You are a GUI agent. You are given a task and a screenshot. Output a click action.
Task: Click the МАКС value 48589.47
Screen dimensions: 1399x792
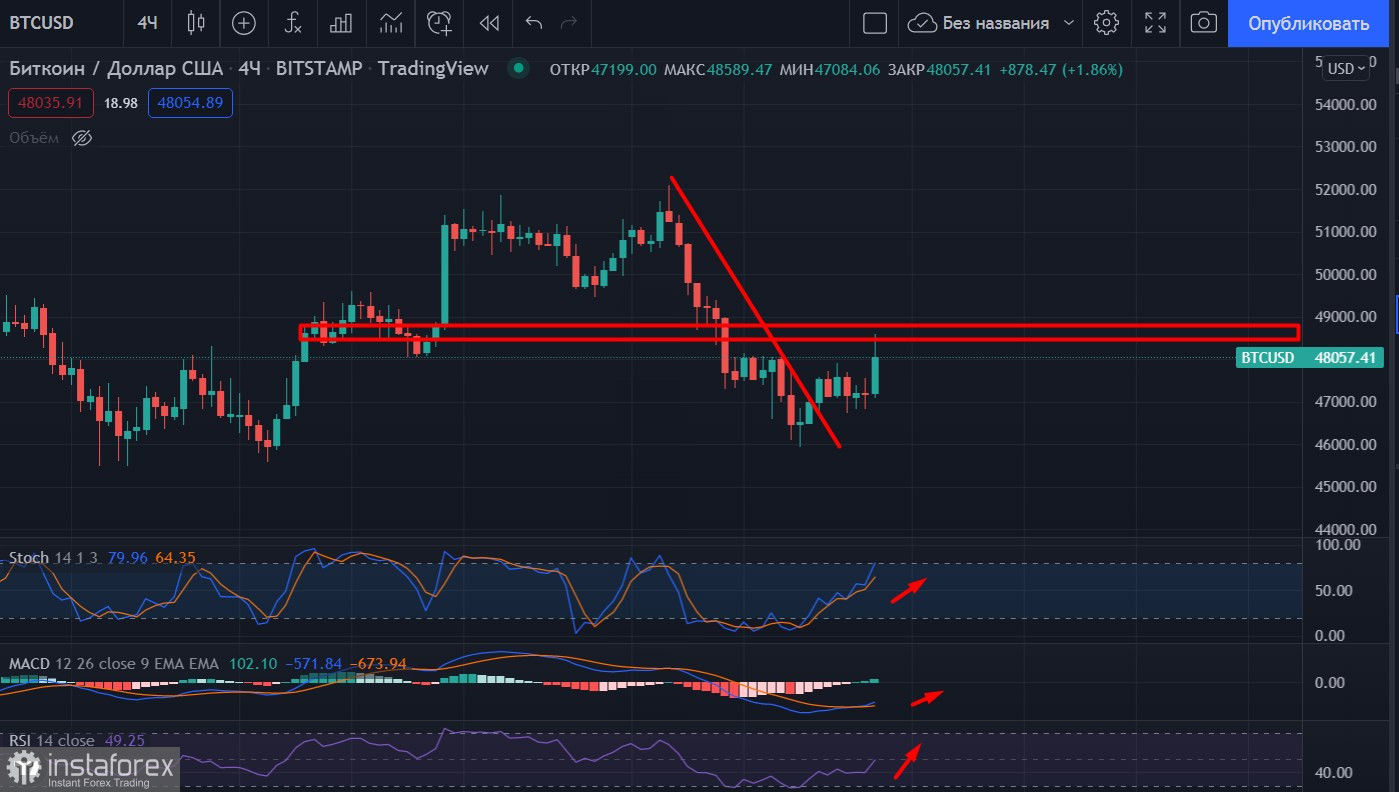click(739, 69)
